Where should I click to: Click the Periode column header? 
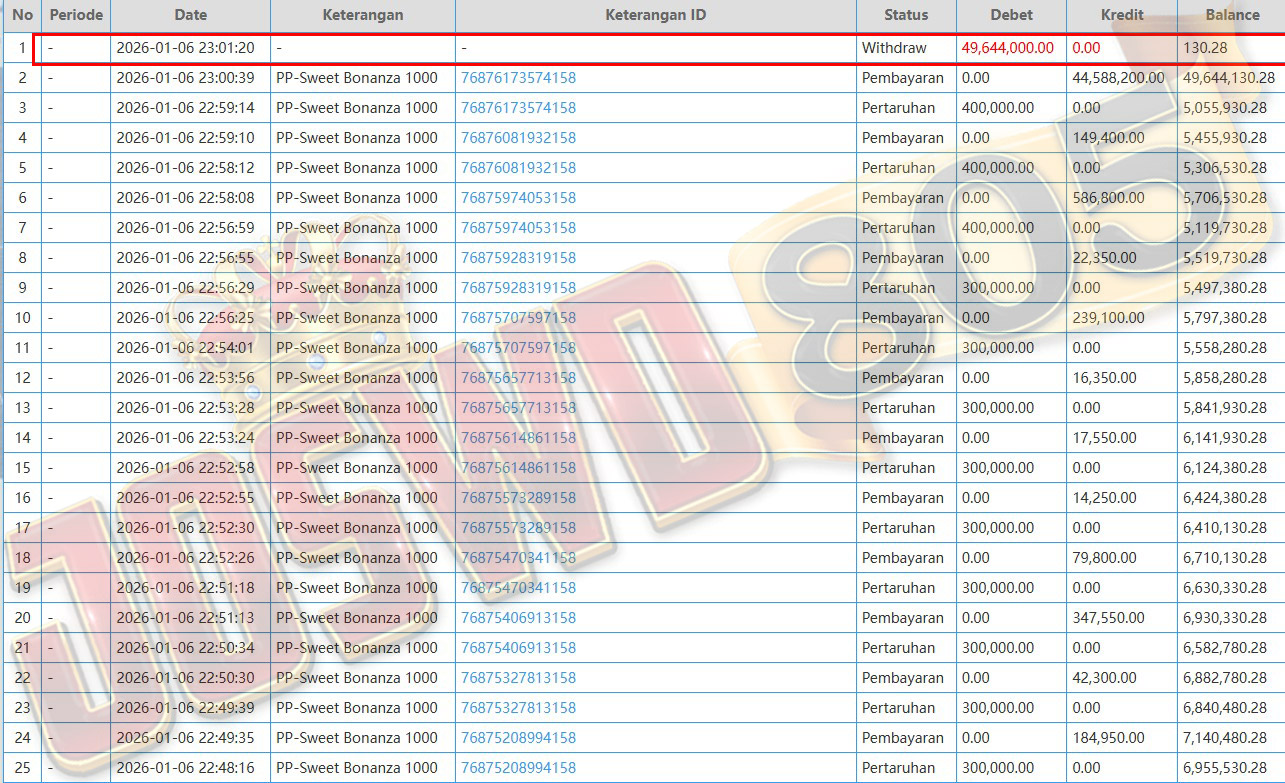(76, 15)
